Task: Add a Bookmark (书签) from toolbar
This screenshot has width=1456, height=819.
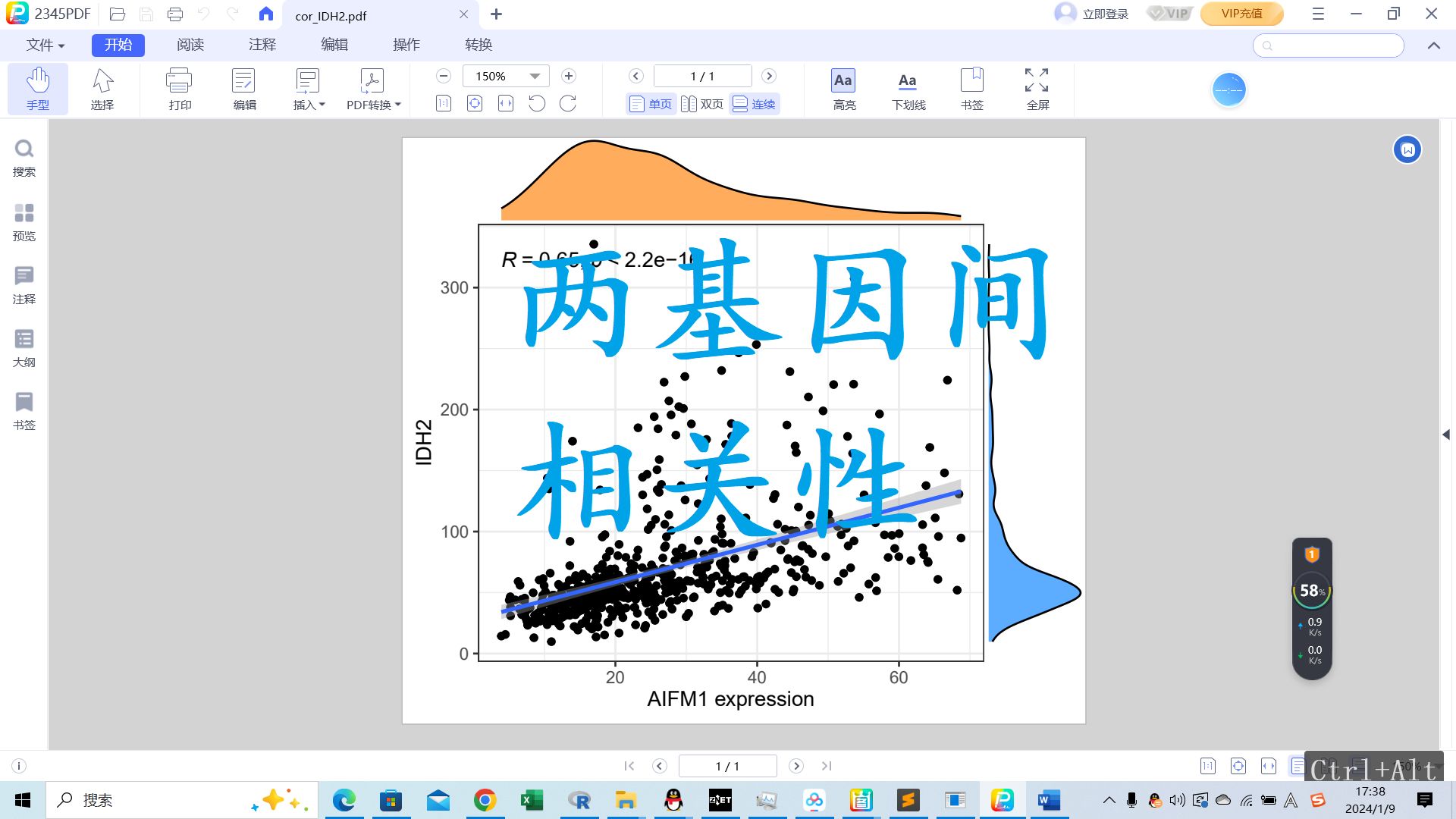Action: click(x=972, y=89)
